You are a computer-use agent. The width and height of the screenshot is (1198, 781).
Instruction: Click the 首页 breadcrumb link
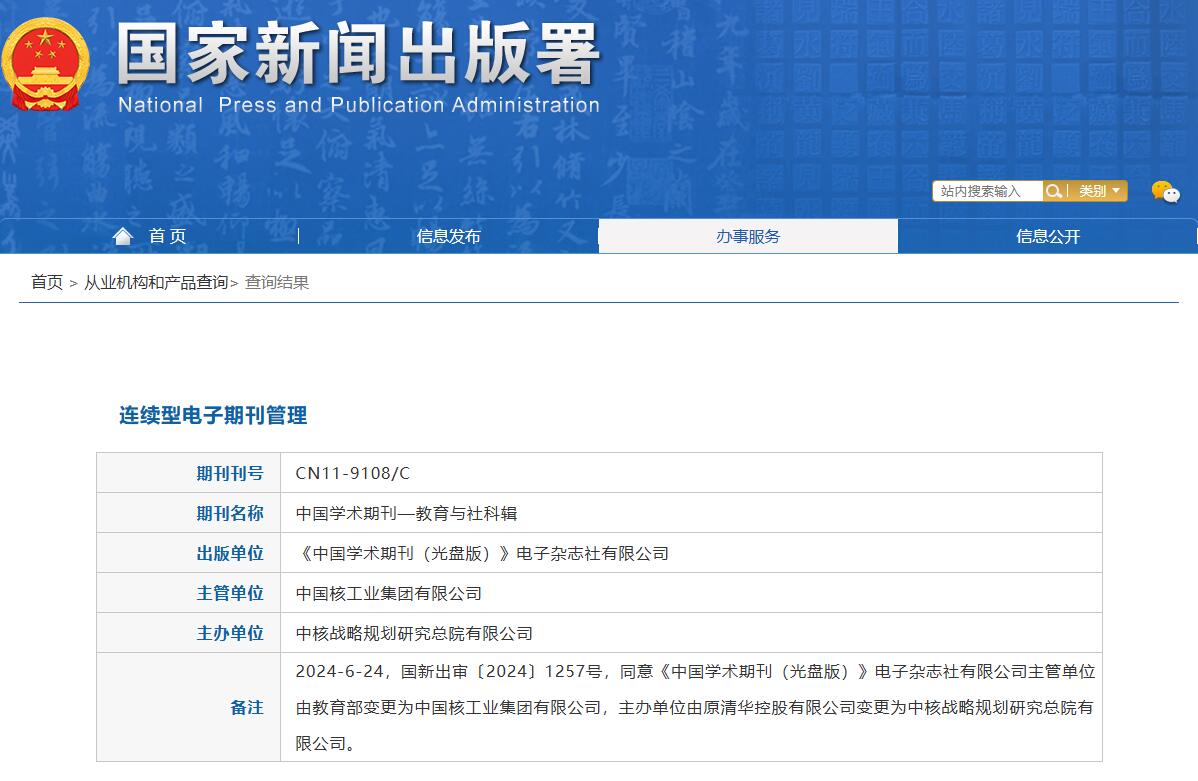[x=48, y=282]
